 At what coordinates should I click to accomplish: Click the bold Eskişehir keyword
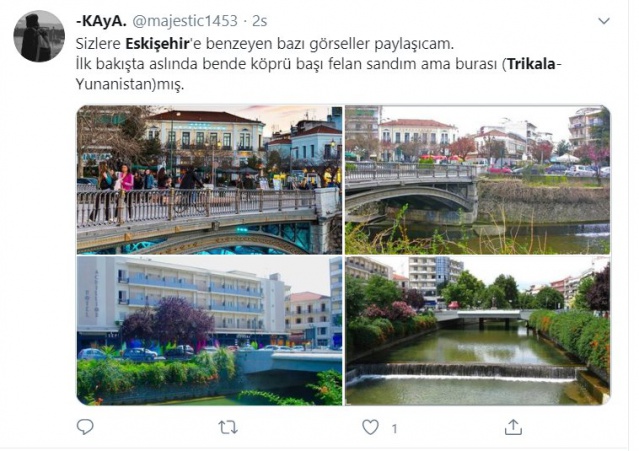(157, 44)
